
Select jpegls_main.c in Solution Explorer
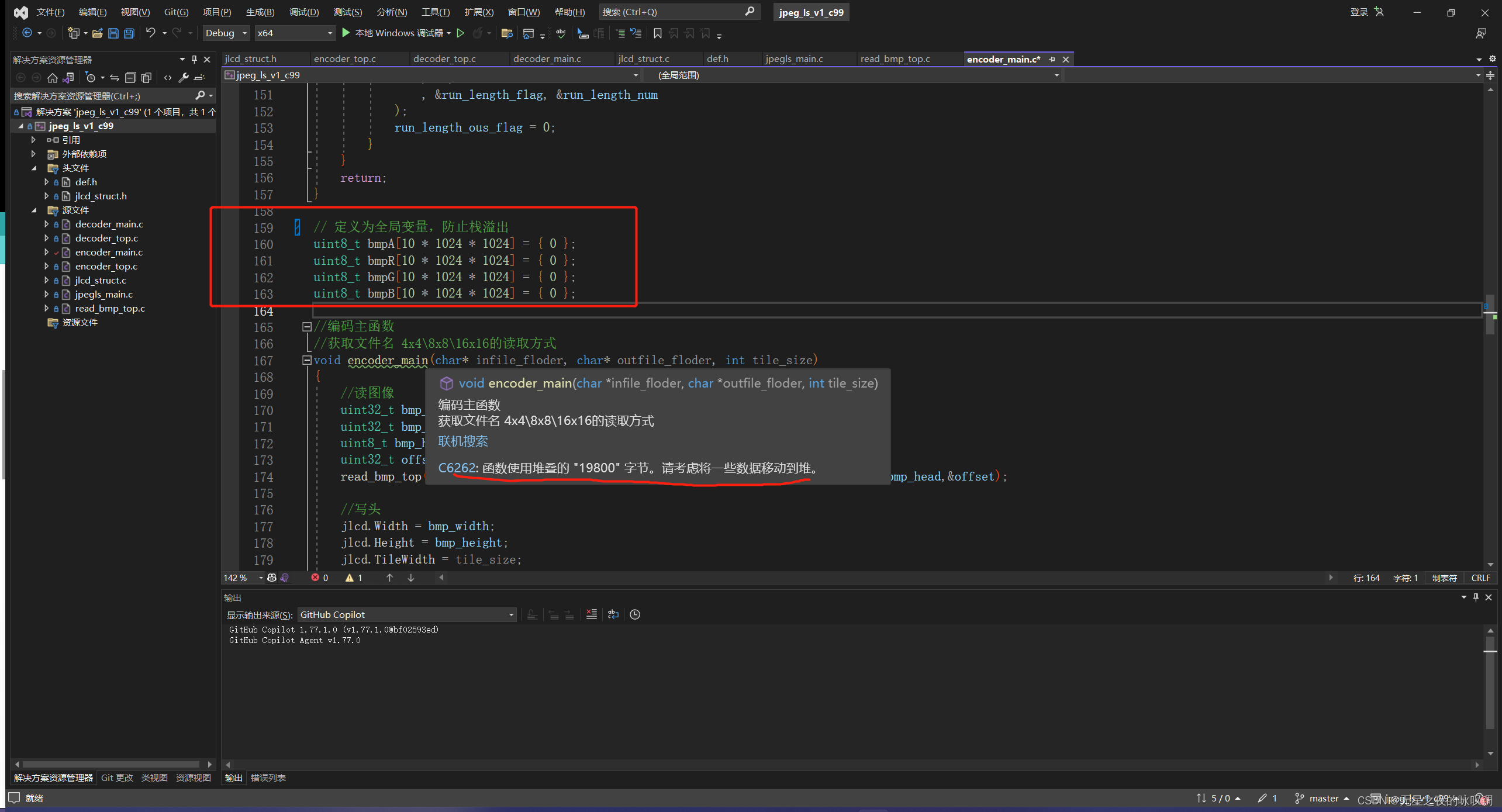(x=103, y=294)
